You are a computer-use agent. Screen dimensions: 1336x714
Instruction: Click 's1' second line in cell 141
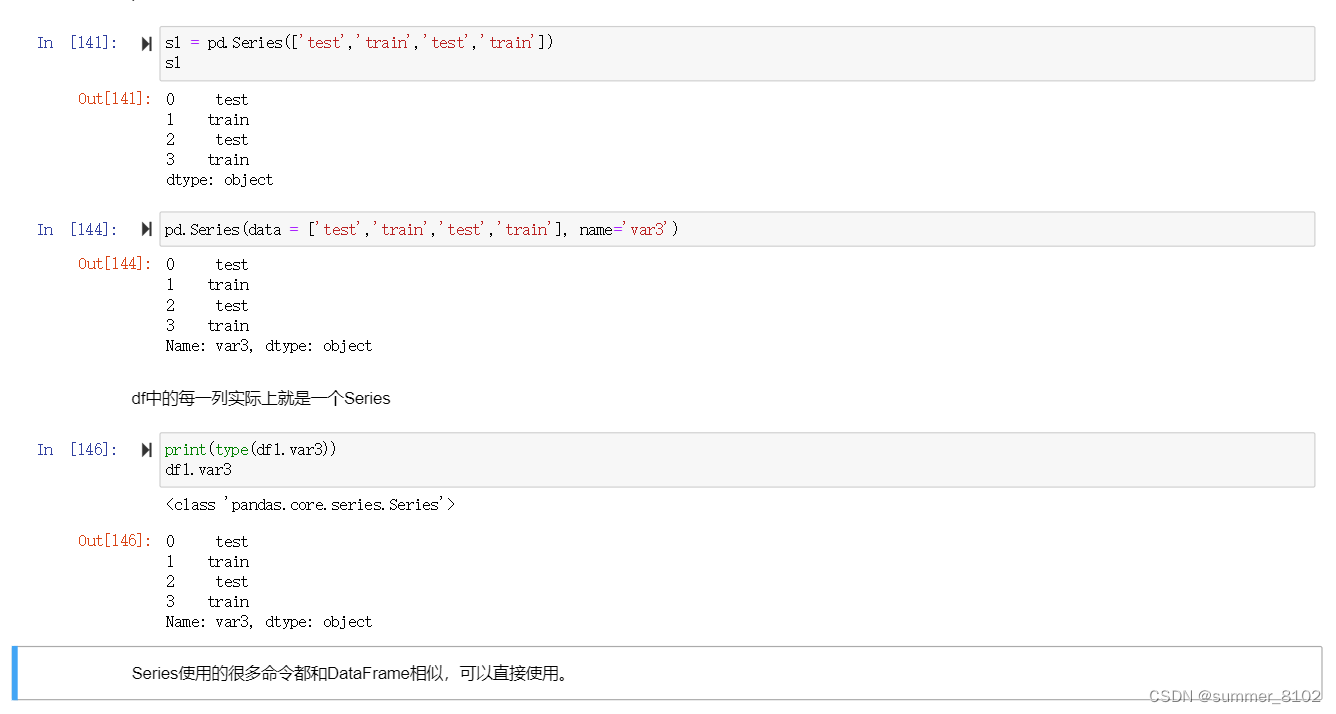(x=173, y=63)
